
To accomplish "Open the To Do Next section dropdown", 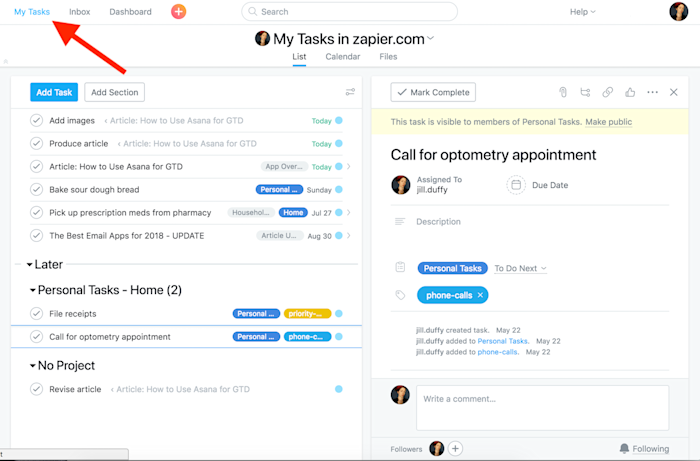I will click(x=520, y=268).
